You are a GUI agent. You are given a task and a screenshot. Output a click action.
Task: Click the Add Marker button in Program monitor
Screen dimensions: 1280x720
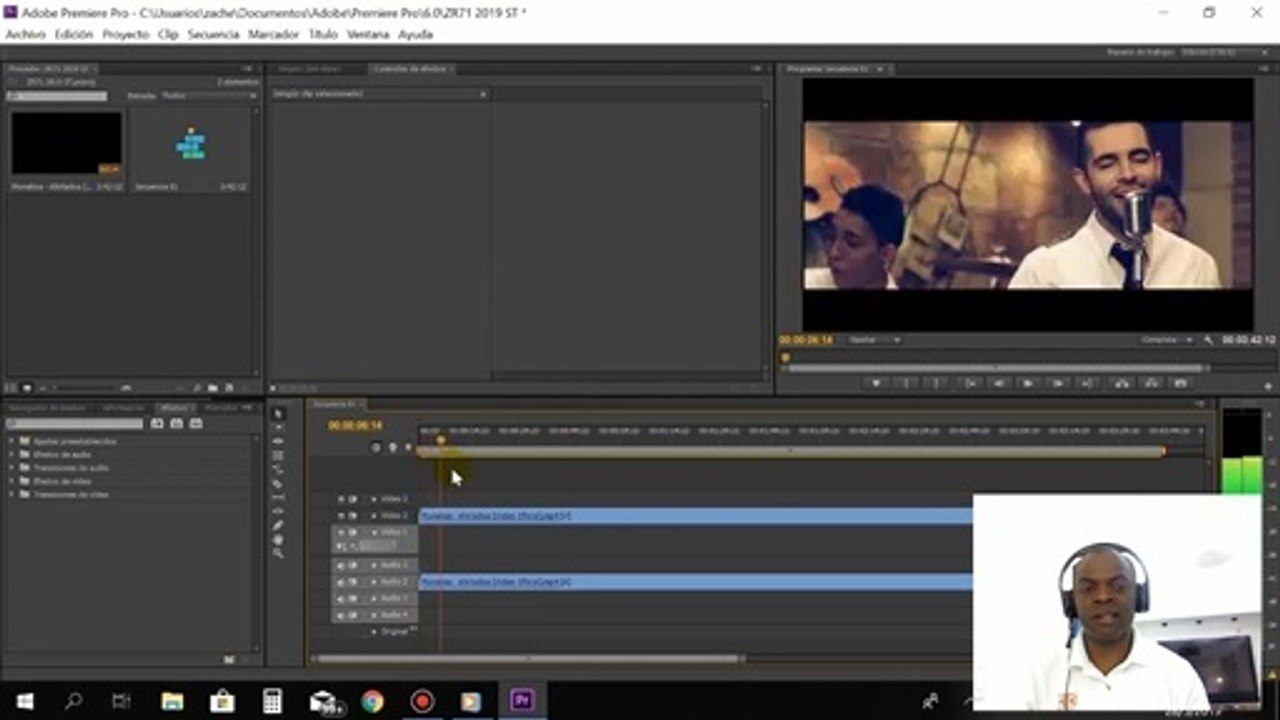[877, 383]
